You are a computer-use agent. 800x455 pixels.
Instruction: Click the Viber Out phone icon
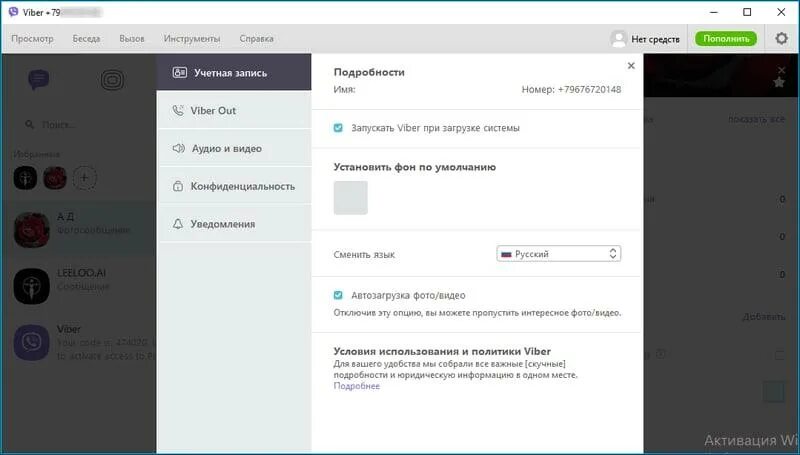(x=178, y=110)
